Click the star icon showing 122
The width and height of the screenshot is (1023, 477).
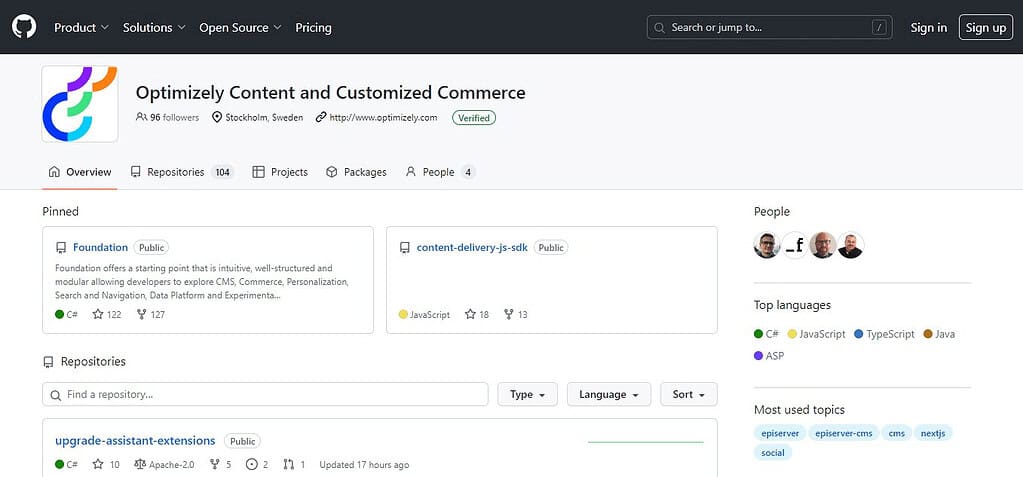click(98, 315)
